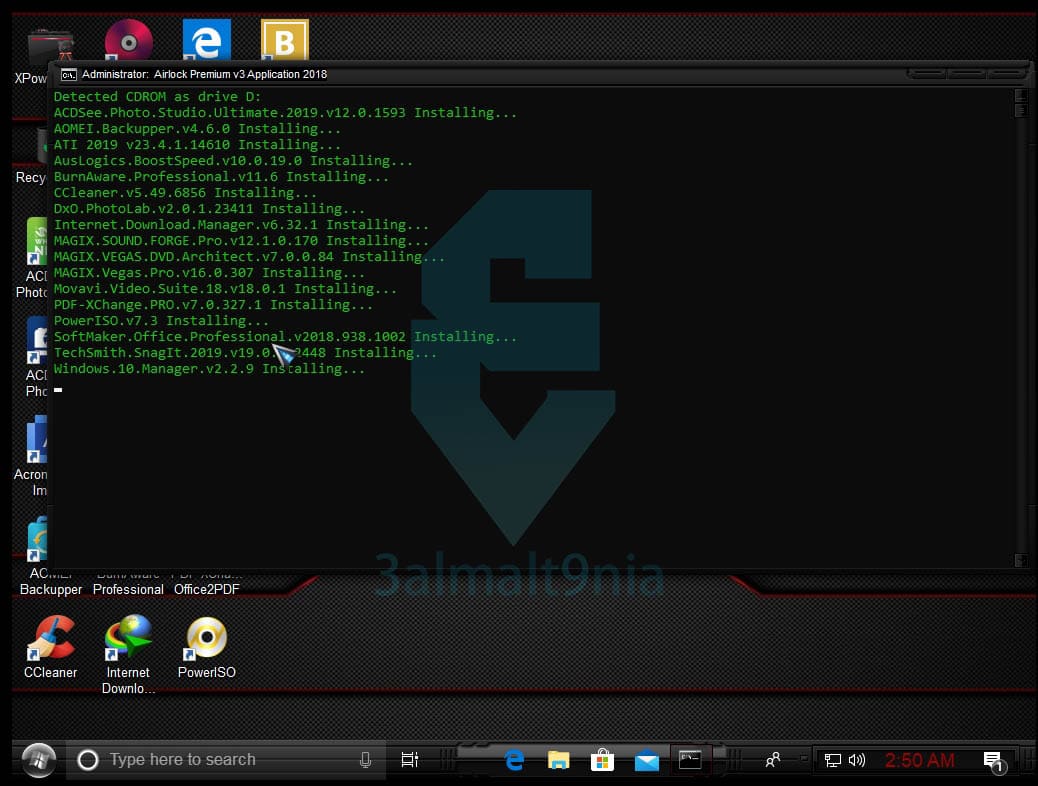The image size is (1038, 786).
Task: Open the yellow B desktop icon
Action: (285, 40)
